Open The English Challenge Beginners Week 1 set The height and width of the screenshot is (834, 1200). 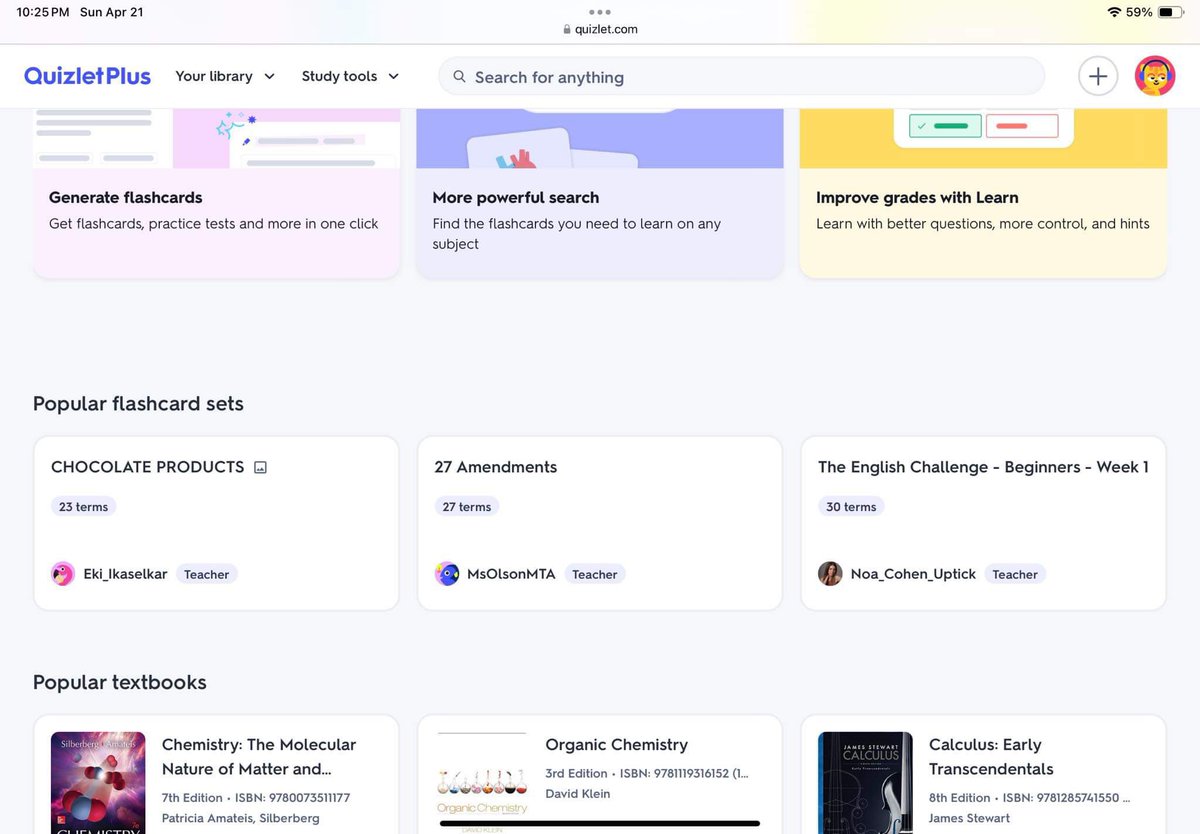point(983,523)
